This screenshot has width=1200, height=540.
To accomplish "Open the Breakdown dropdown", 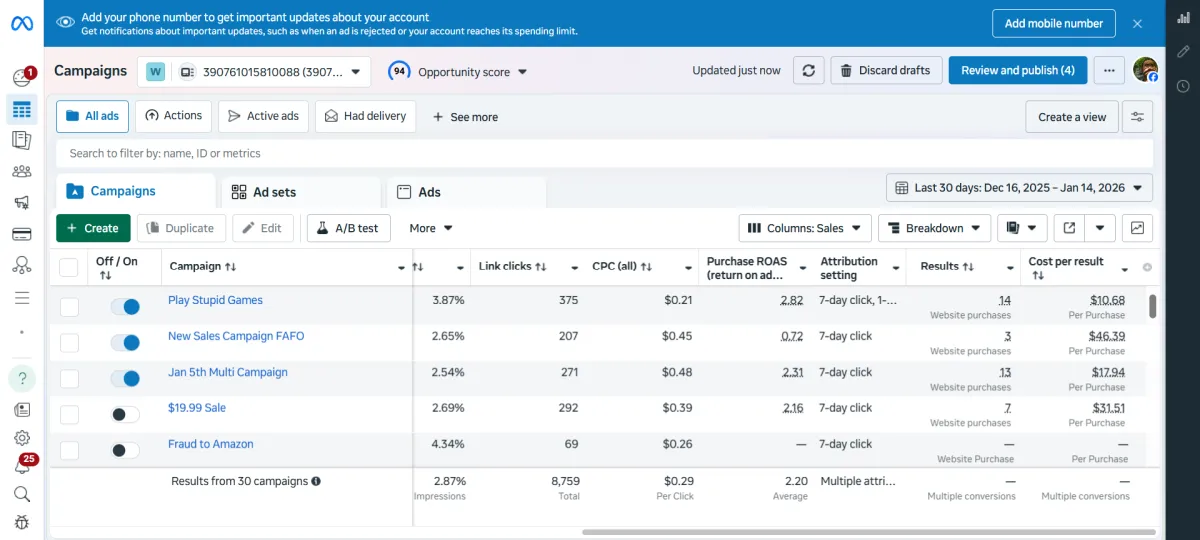I will [x=934, y=228].
